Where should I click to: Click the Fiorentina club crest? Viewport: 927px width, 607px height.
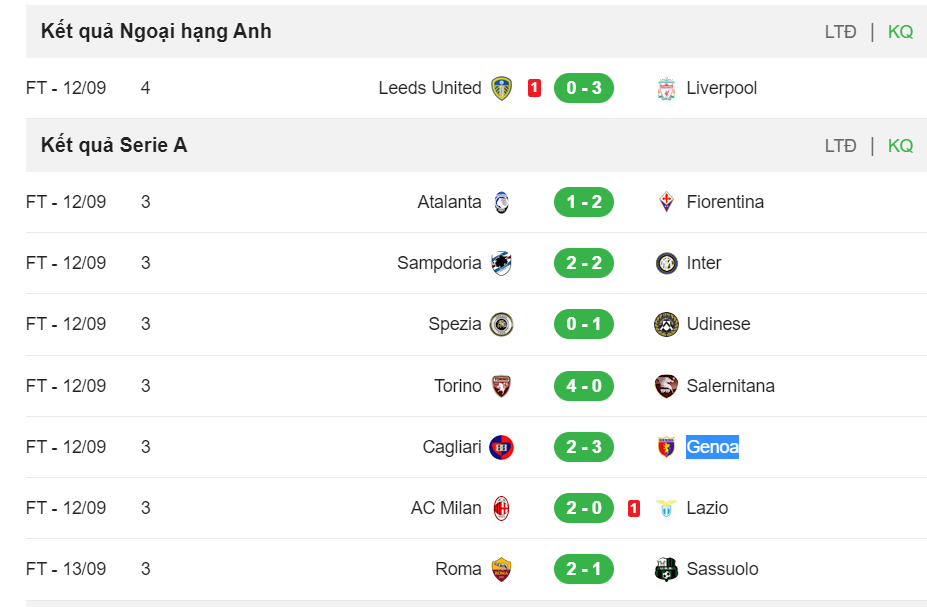[x=666, y=202]
